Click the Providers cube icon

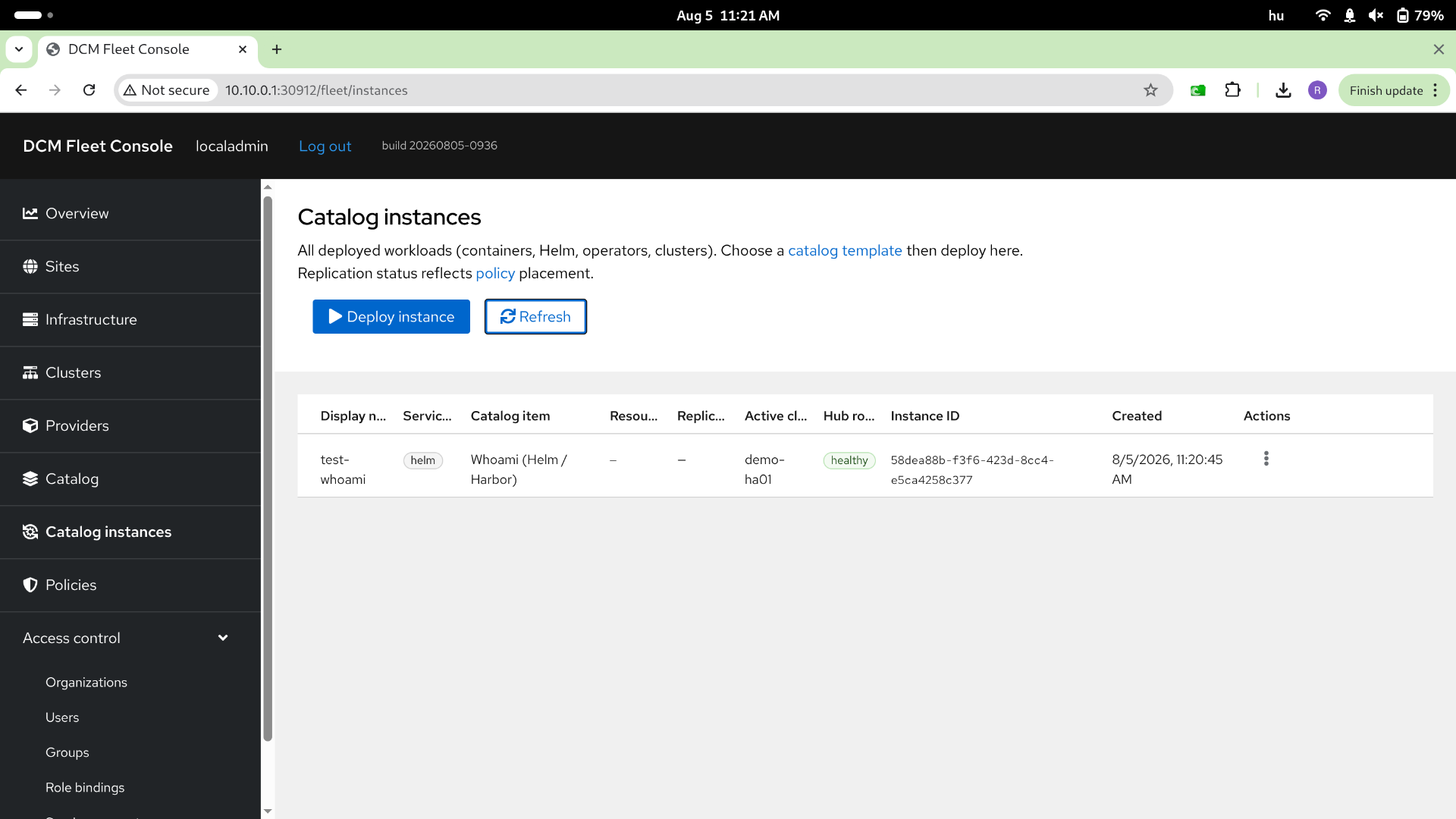pos(30,425)
